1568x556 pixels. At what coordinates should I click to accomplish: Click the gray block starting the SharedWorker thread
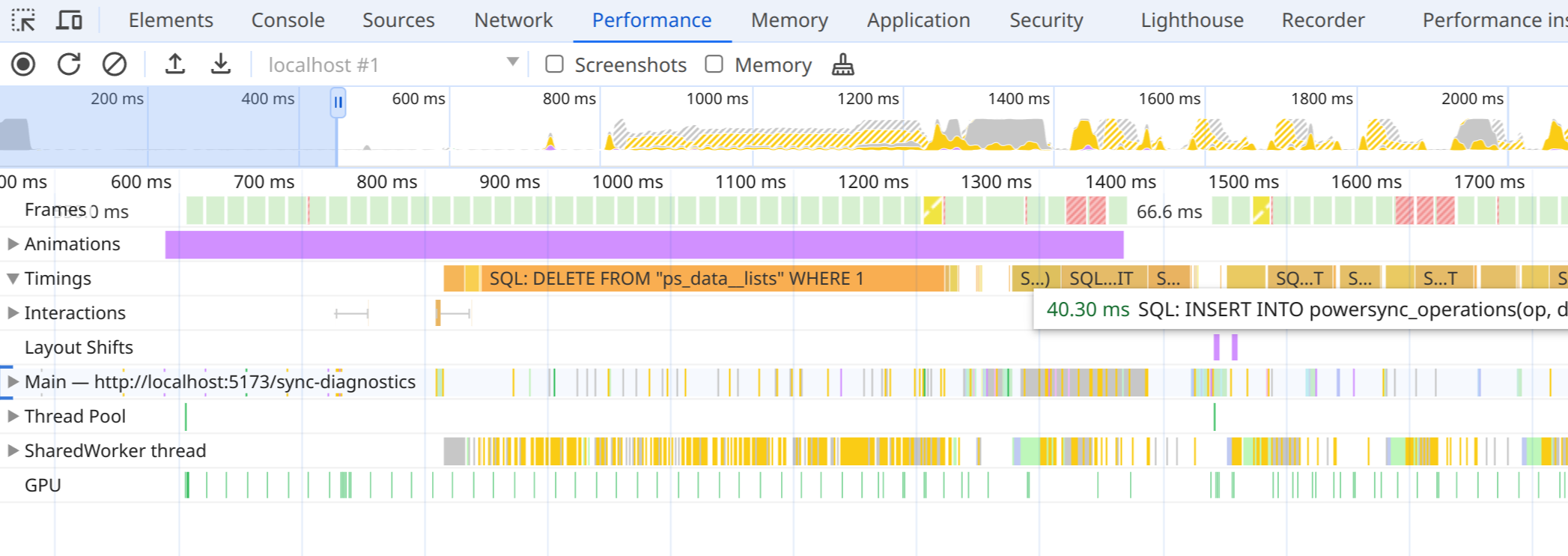pyautogui.click(x=455, y=451)
